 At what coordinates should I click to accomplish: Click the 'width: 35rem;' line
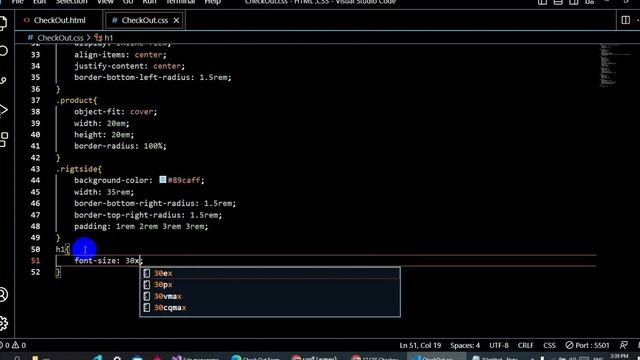pyautogui.click(x=104, y=192)
